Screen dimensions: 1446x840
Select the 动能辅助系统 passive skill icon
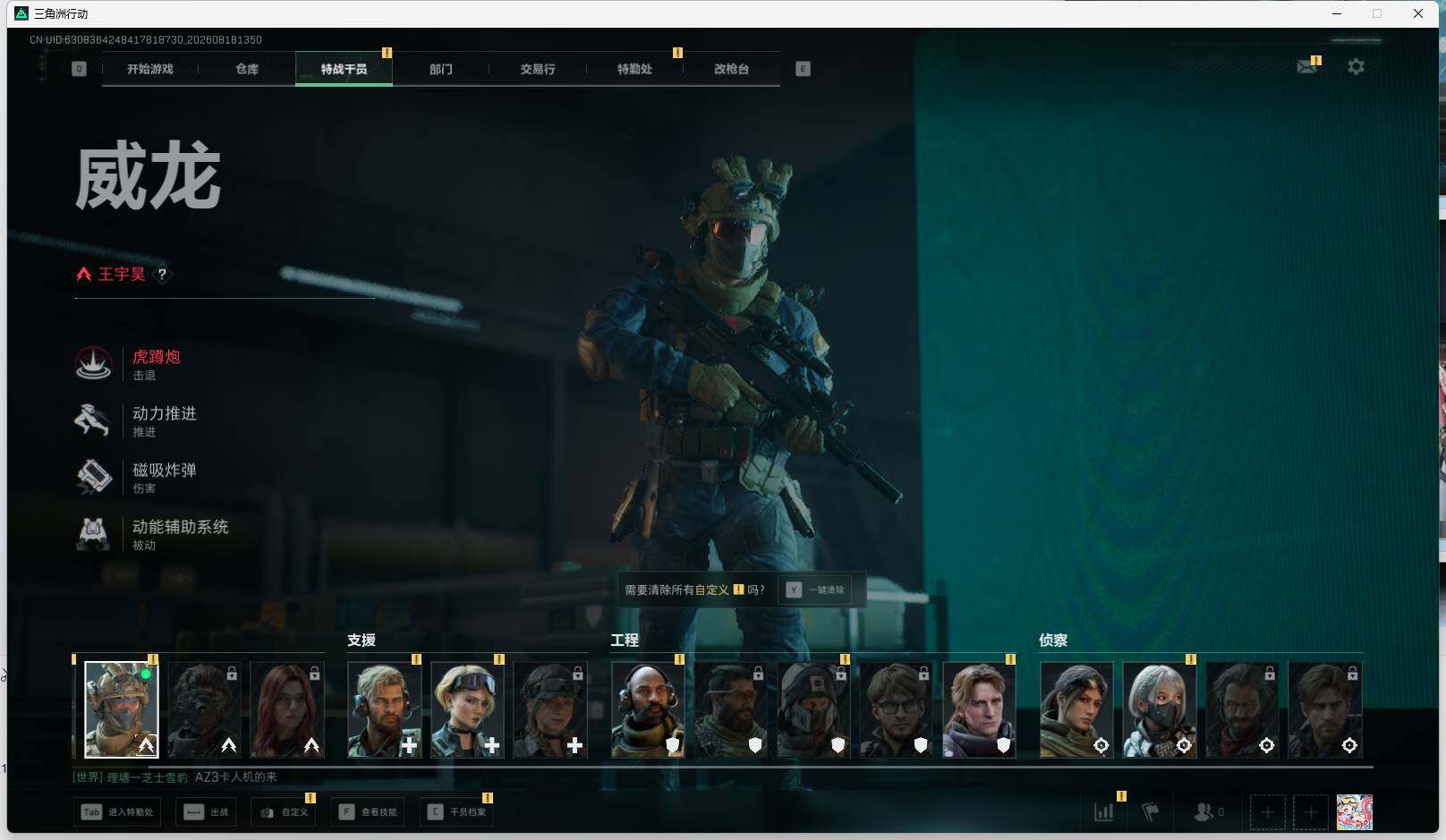click(93, 533)
